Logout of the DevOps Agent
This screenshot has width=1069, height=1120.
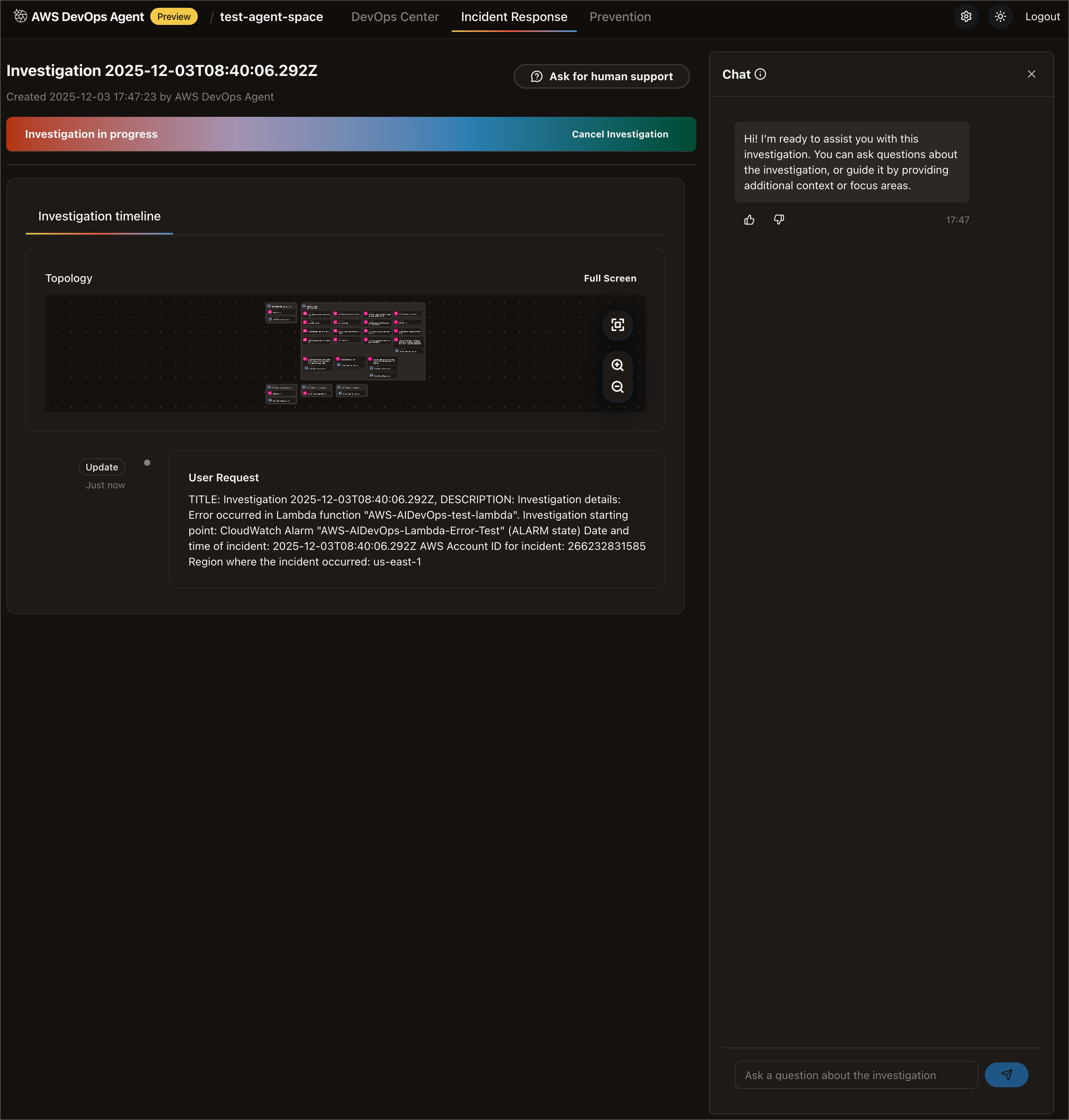pos(1042,16)
